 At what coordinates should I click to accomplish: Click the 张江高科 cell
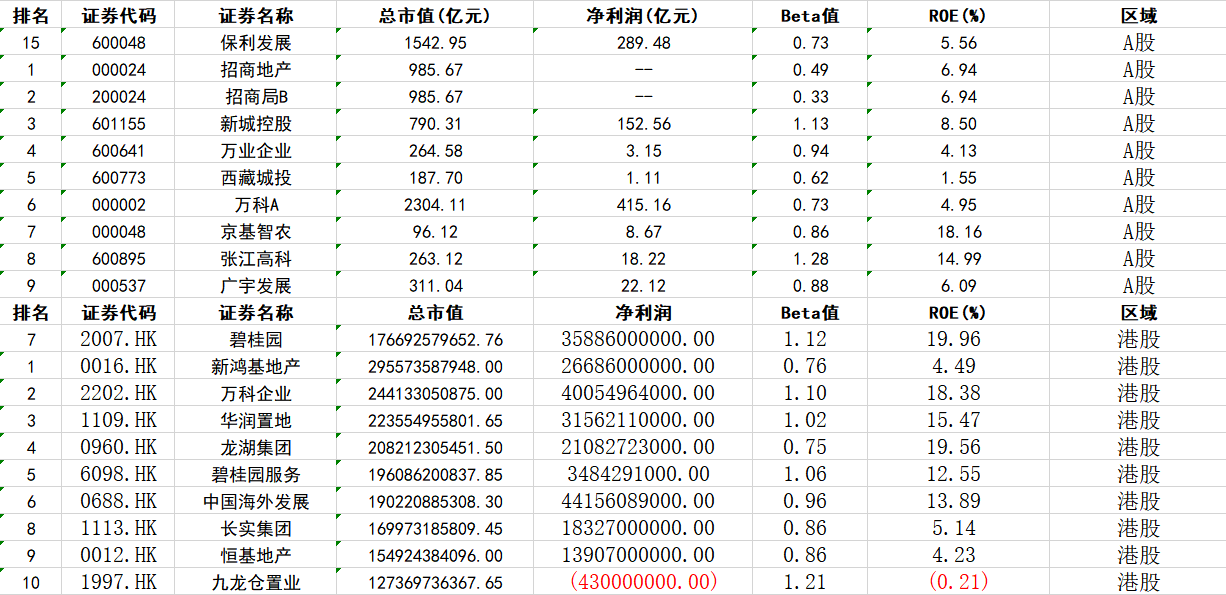click(x=255, y=259)
